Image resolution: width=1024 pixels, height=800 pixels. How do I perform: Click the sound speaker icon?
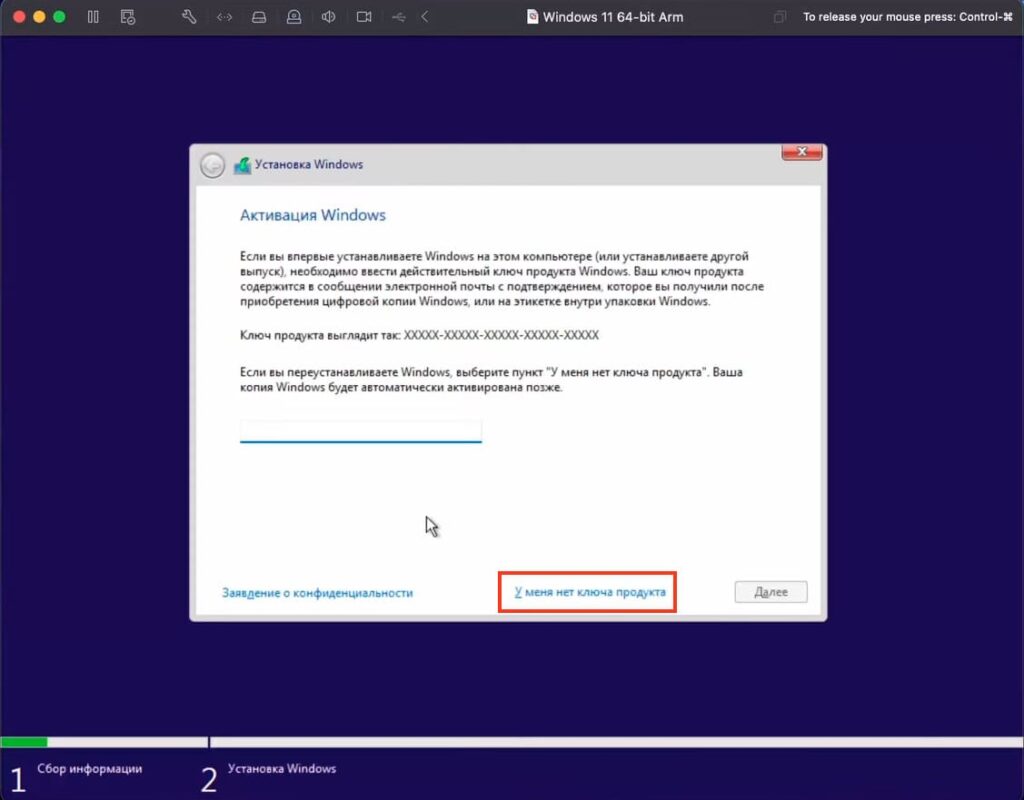click(x=328, y=17)
